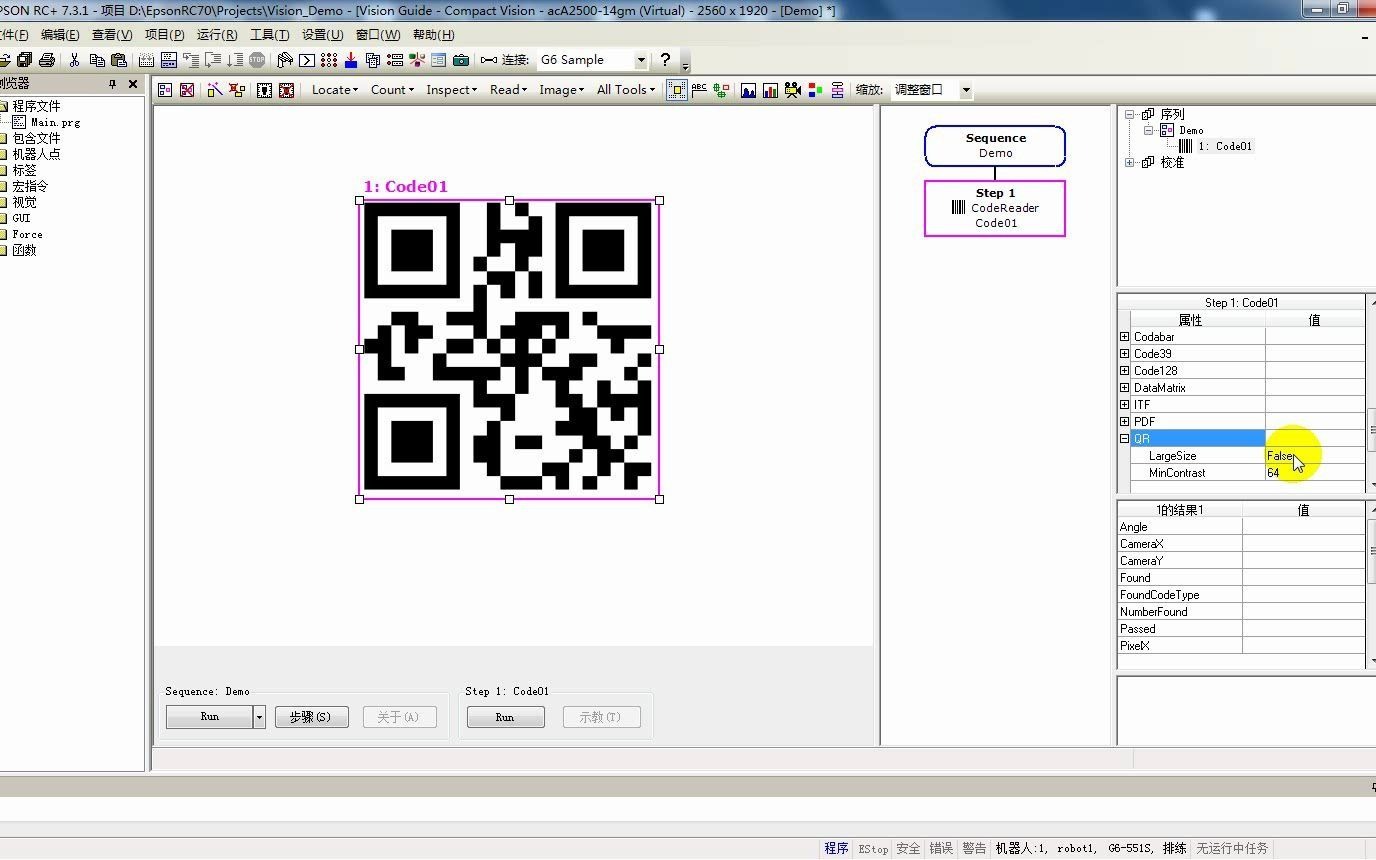Collapse the QR property group
The height and width of the screenshot is (860, 1376).
1125,439
